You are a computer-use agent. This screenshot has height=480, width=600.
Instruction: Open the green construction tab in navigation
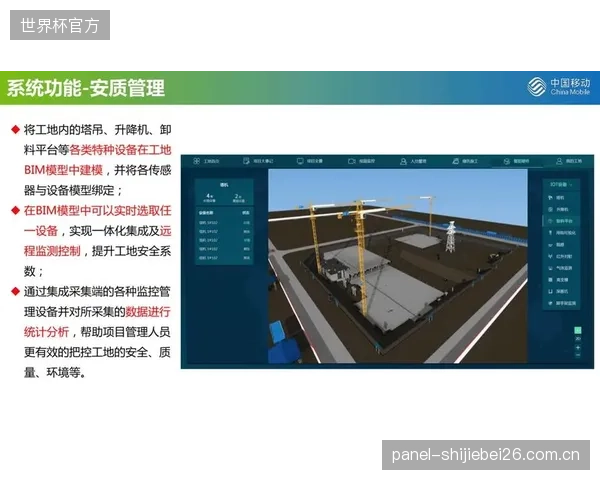465,162
